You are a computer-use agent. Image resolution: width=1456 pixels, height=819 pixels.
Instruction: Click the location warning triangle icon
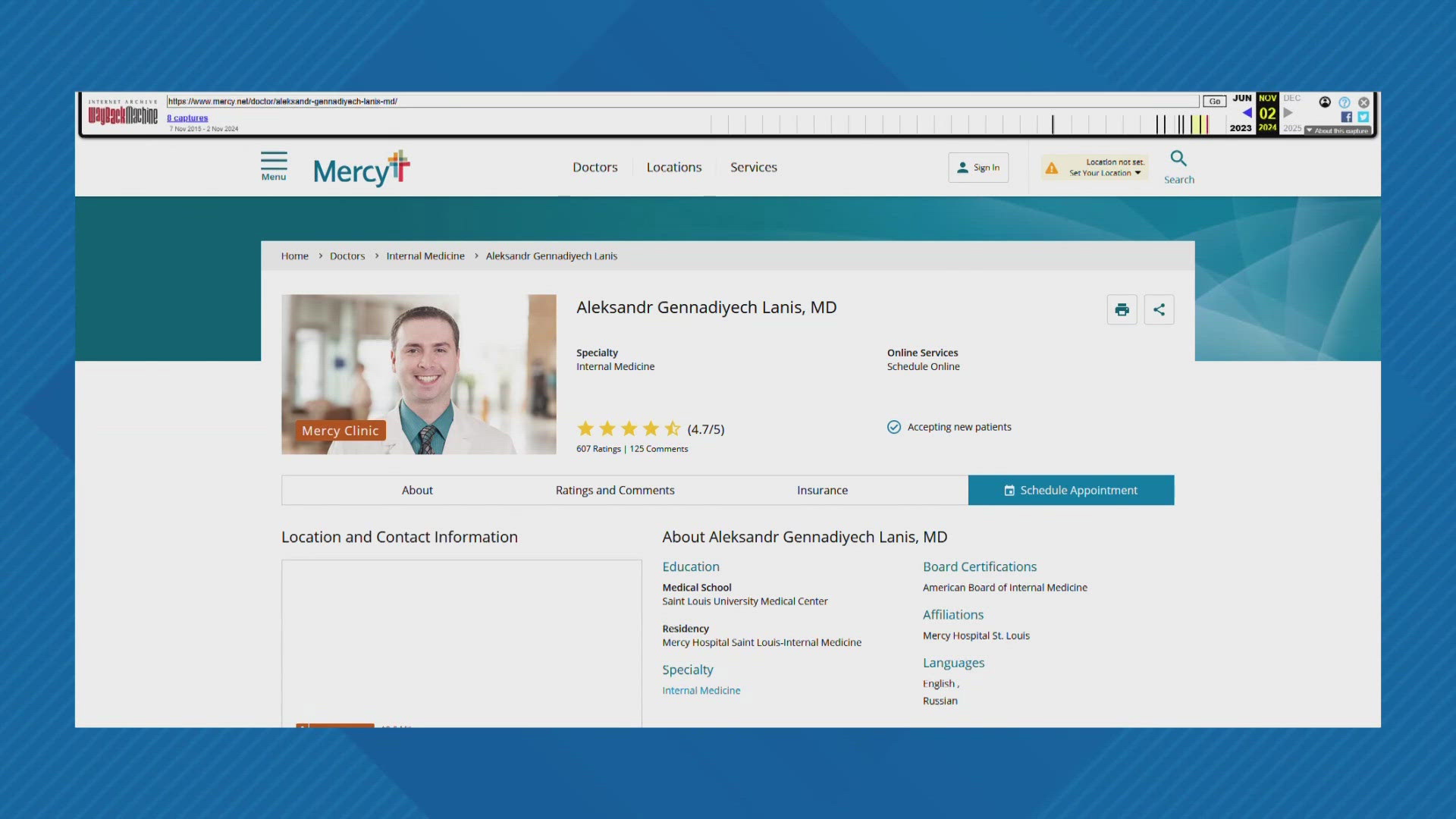(1052, 168)
